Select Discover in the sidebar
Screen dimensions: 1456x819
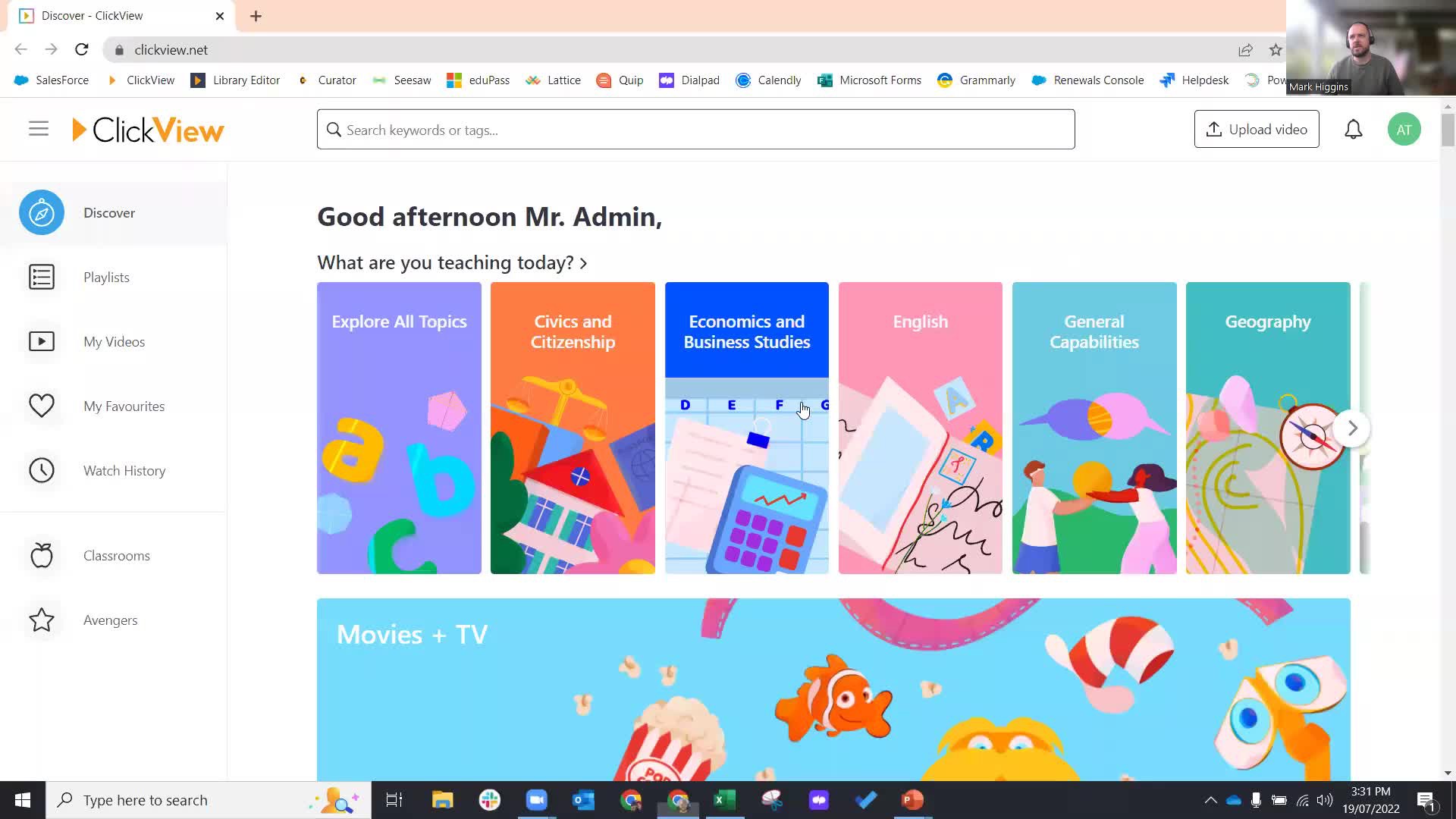click(108, 213)
